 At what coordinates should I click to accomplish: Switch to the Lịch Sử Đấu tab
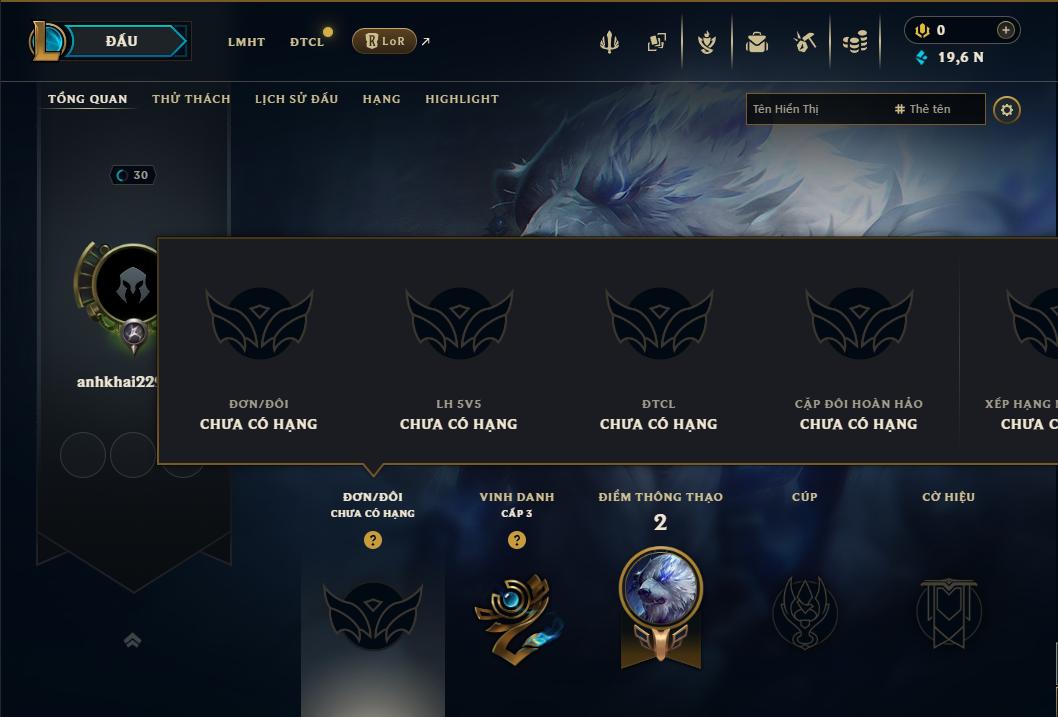tap(296, 99)
